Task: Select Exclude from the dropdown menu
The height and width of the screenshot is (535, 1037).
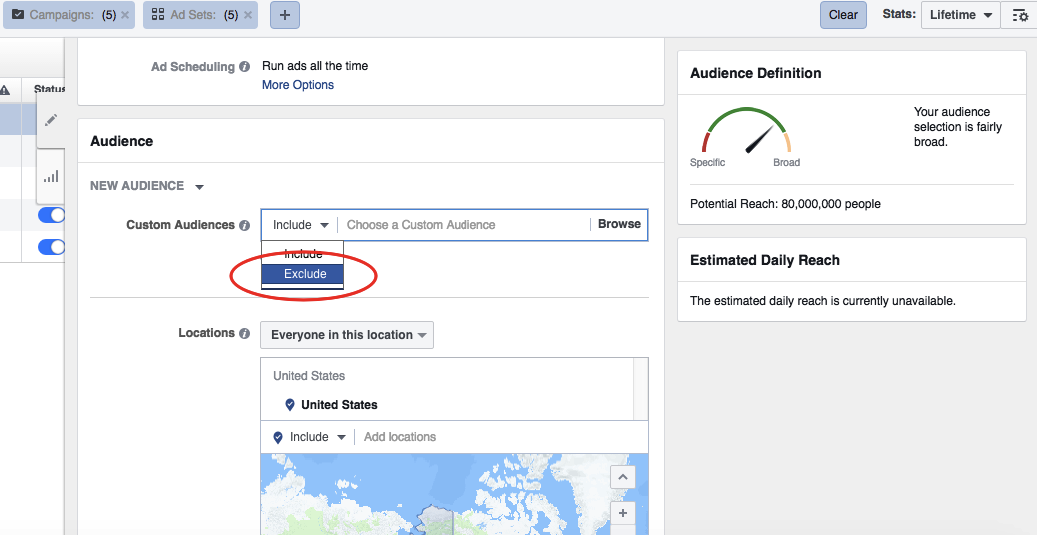Action: tap(303, 274)
